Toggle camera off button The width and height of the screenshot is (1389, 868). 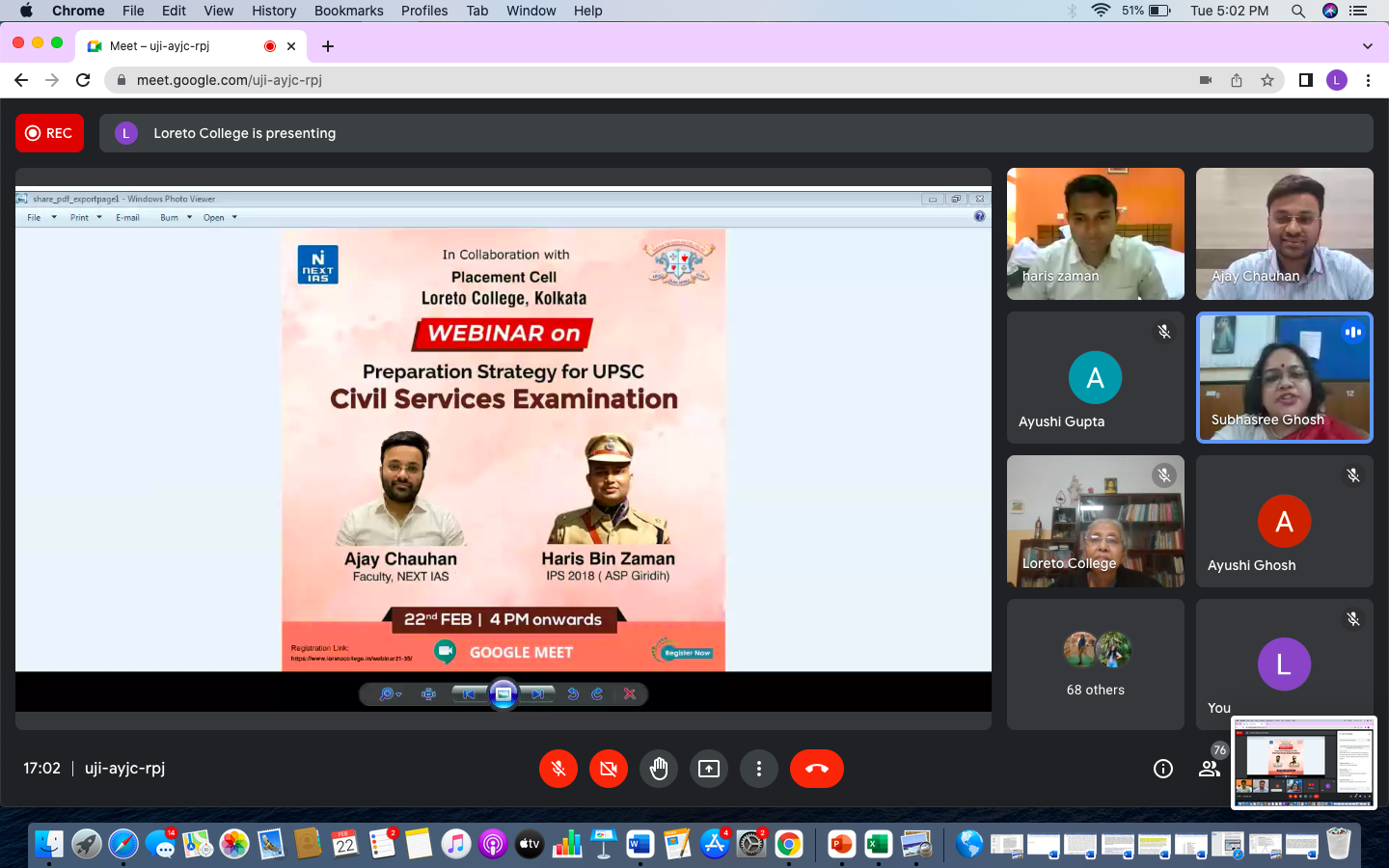[609, 769]
